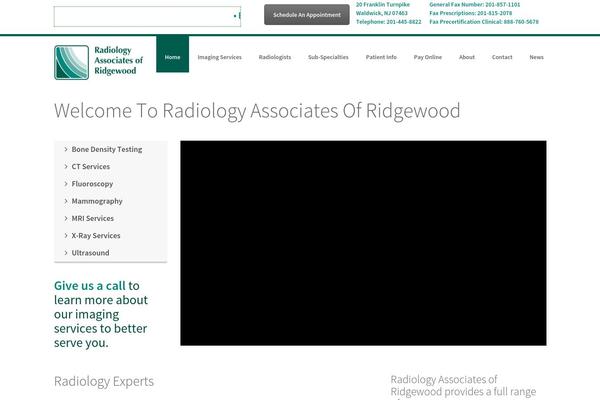This screenshot has width=600, height=400.
Task: Click the X-Ray Services chevron arrow
Action: point(66,235)
